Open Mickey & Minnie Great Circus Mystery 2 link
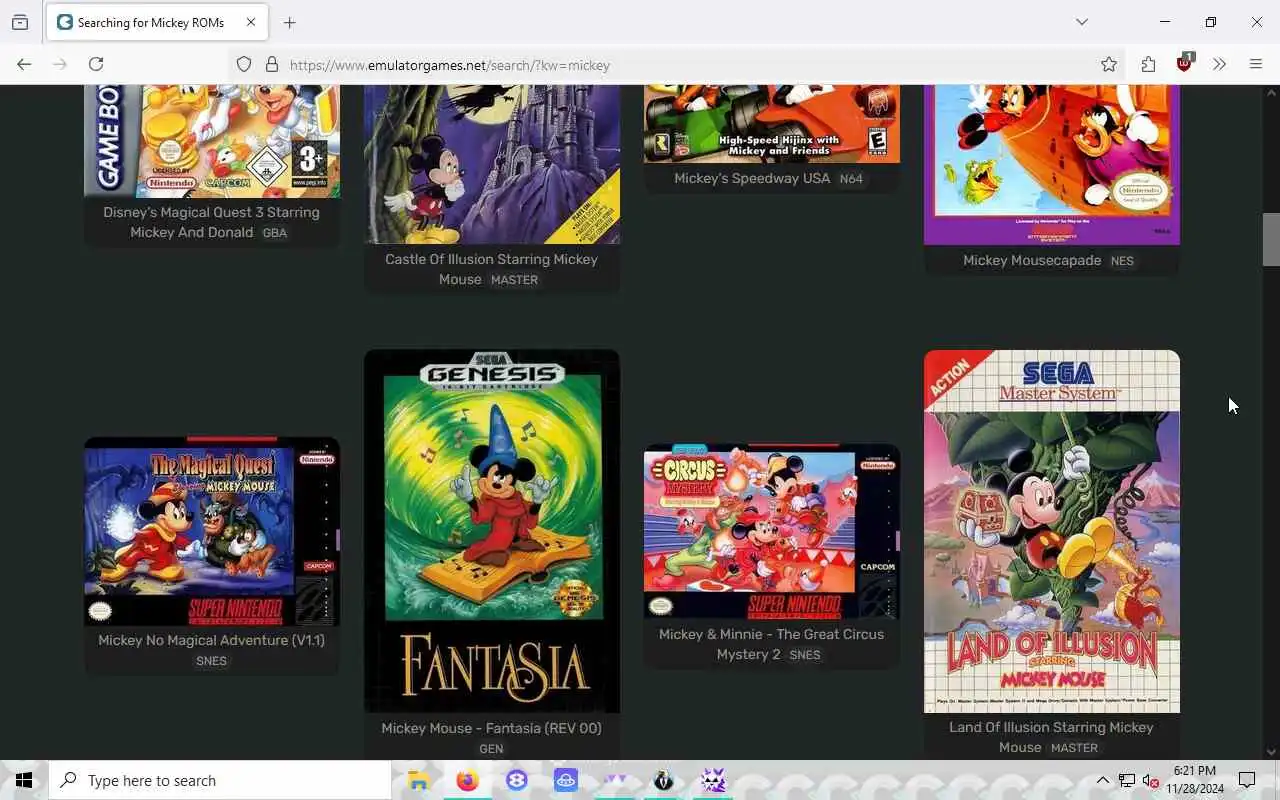 [771, 644]
